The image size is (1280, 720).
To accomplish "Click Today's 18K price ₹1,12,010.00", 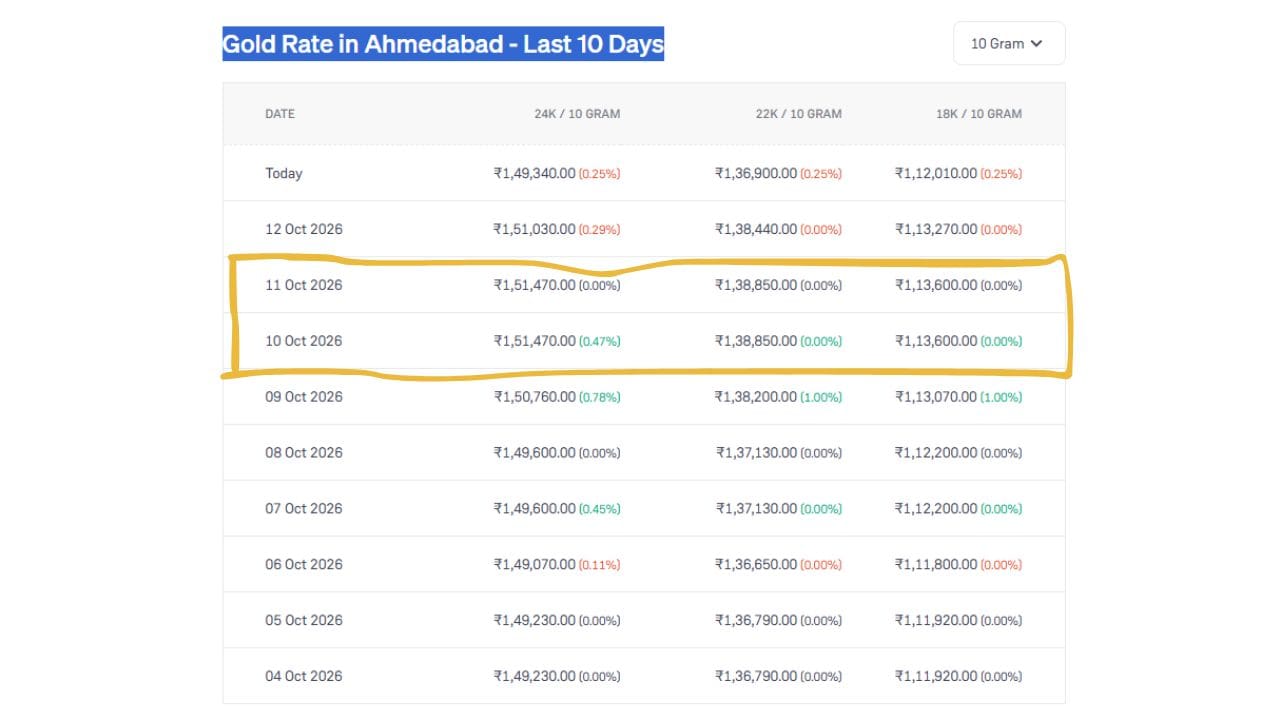I will coord(936,173).
